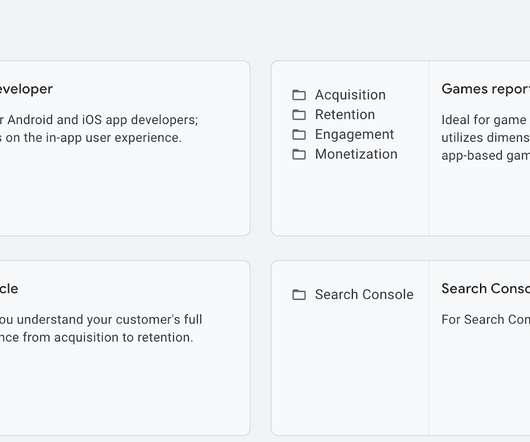
Task: Click the developer card heading
Action: (26, 89)
